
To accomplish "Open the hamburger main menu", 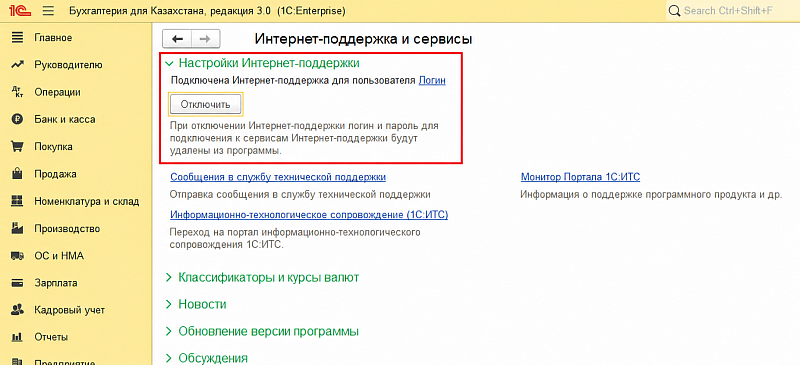I will click(48, 11).
